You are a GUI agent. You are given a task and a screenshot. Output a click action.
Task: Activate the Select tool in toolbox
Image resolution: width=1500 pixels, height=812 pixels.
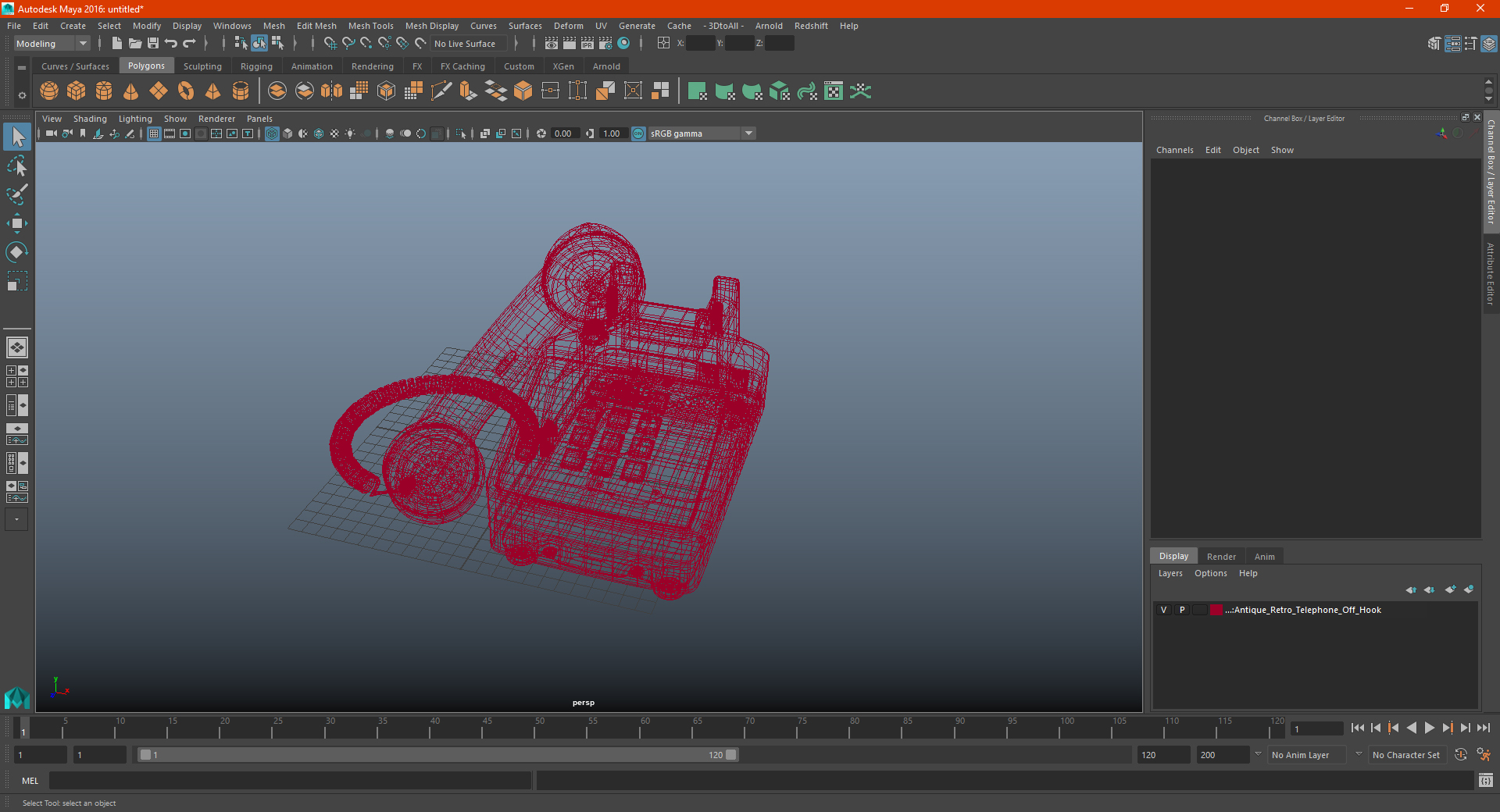point(17,137)
